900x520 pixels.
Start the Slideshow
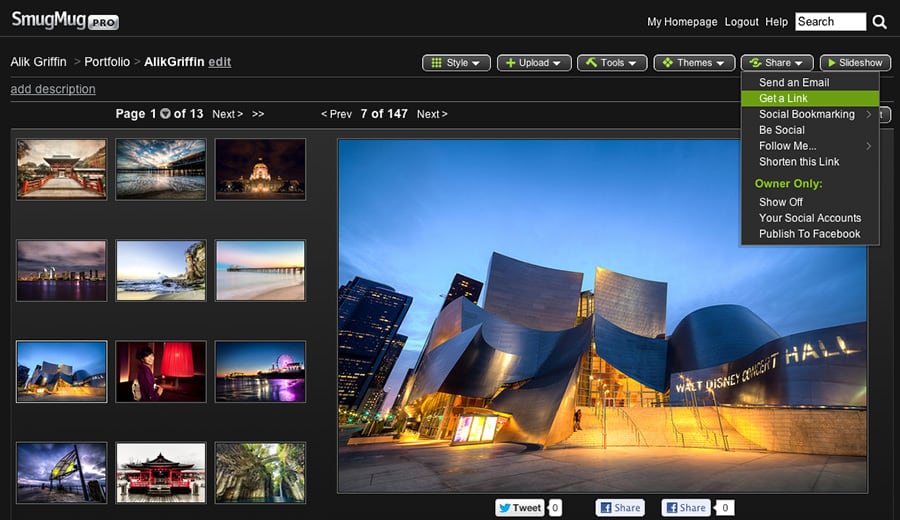click(x=855, y=63)
